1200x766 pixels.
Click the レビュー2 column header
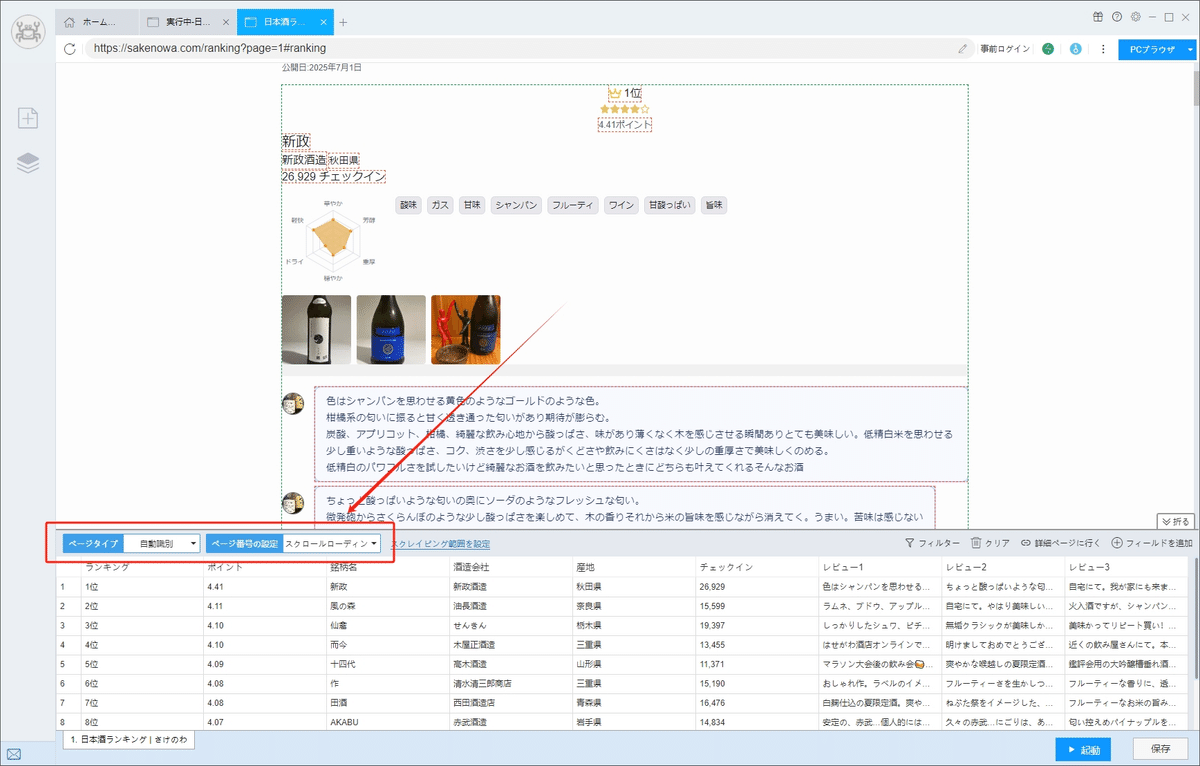point(1003,567)
